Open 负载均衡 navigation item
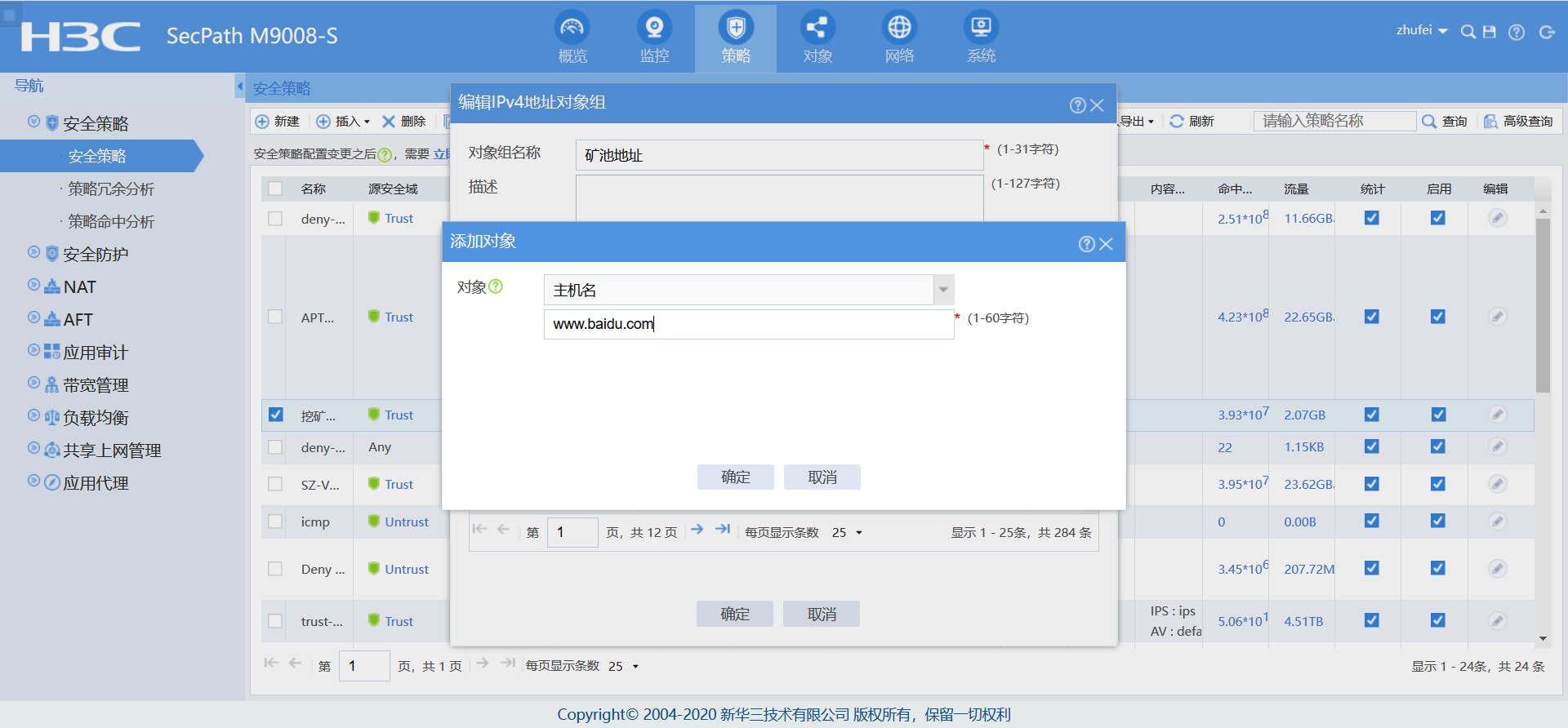This screenshot has width=1568, height=728. coord(96,417)
